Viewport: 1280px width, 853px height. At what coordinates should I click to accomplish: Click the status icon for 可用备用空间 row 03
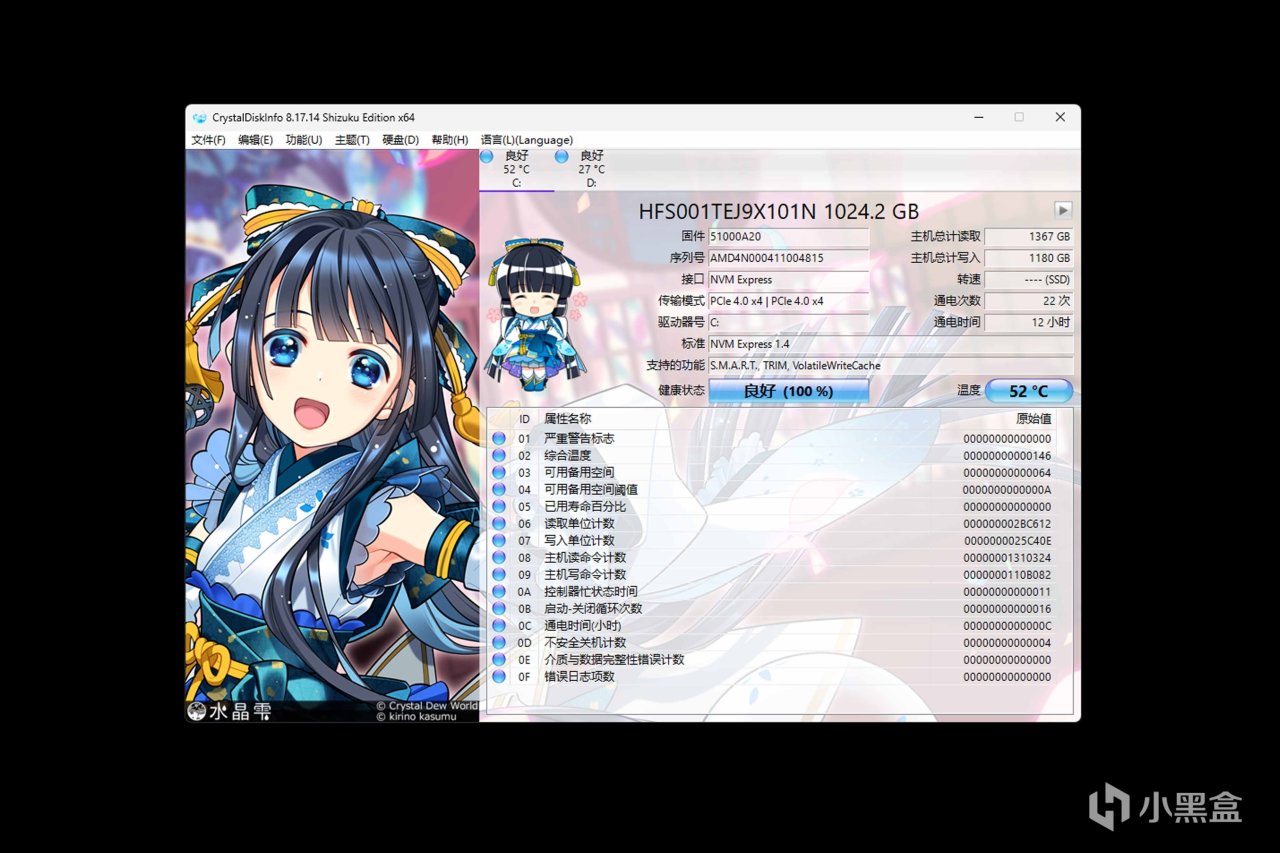pyautogui.click(x=499, y=472)
